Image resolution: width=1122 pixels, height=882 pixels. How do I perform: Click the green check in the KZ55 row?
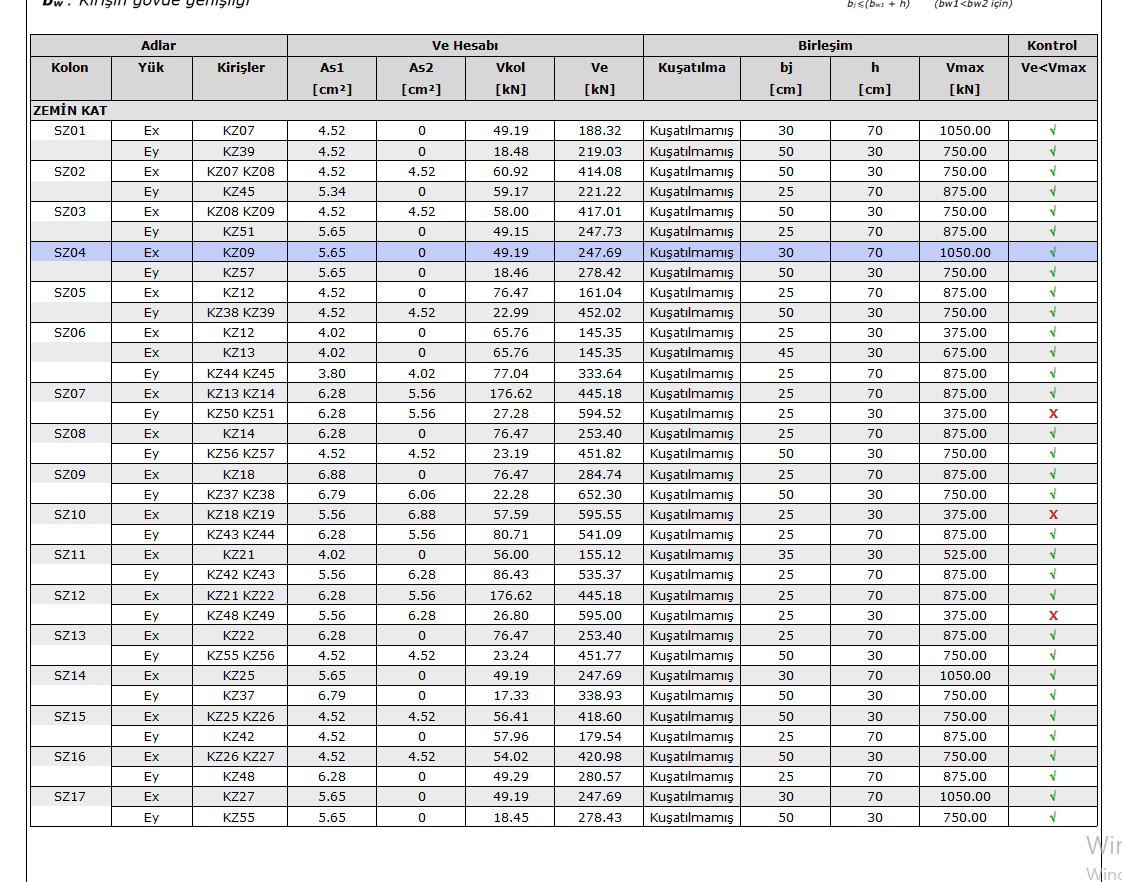click(x=1053, y=818)
